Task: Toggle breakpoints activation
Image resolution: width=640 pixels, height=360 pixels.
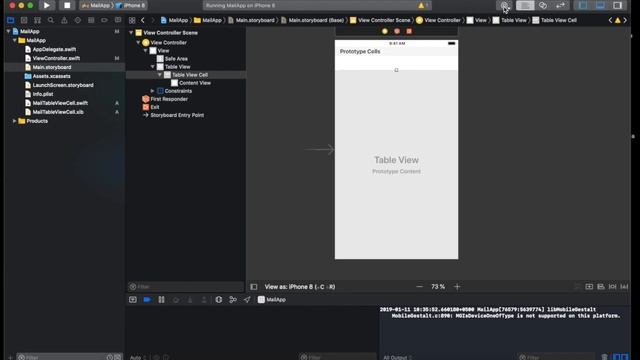Action: [x=147, y=300]
